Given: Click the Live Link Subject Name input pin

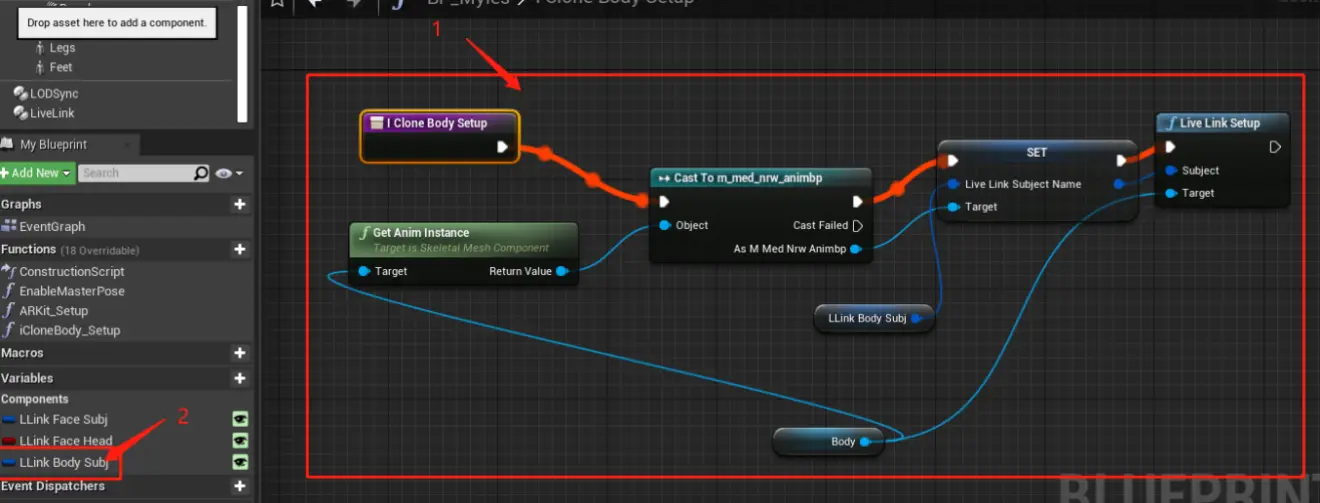Looking at the screenshot, I should 953,184.
